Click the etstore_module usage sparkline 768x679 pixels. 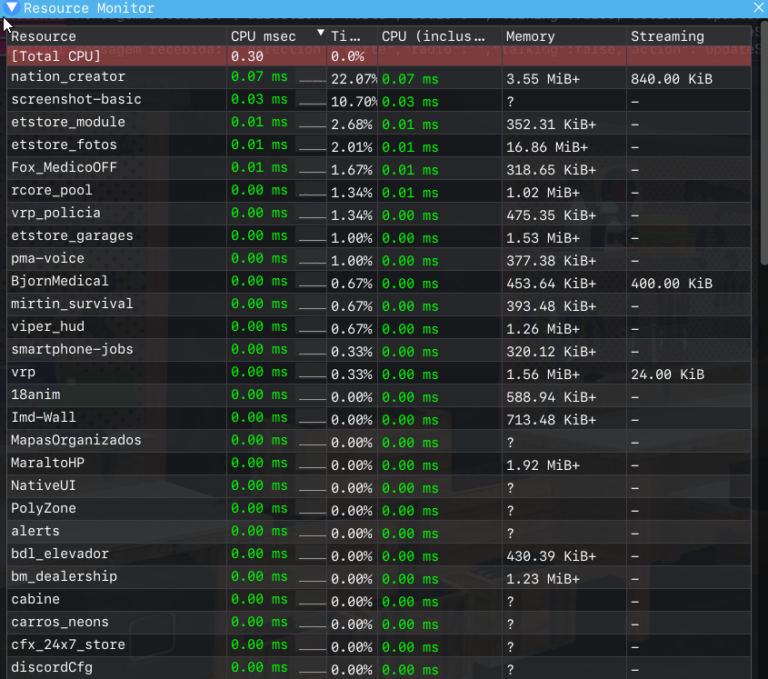(312, 123)
